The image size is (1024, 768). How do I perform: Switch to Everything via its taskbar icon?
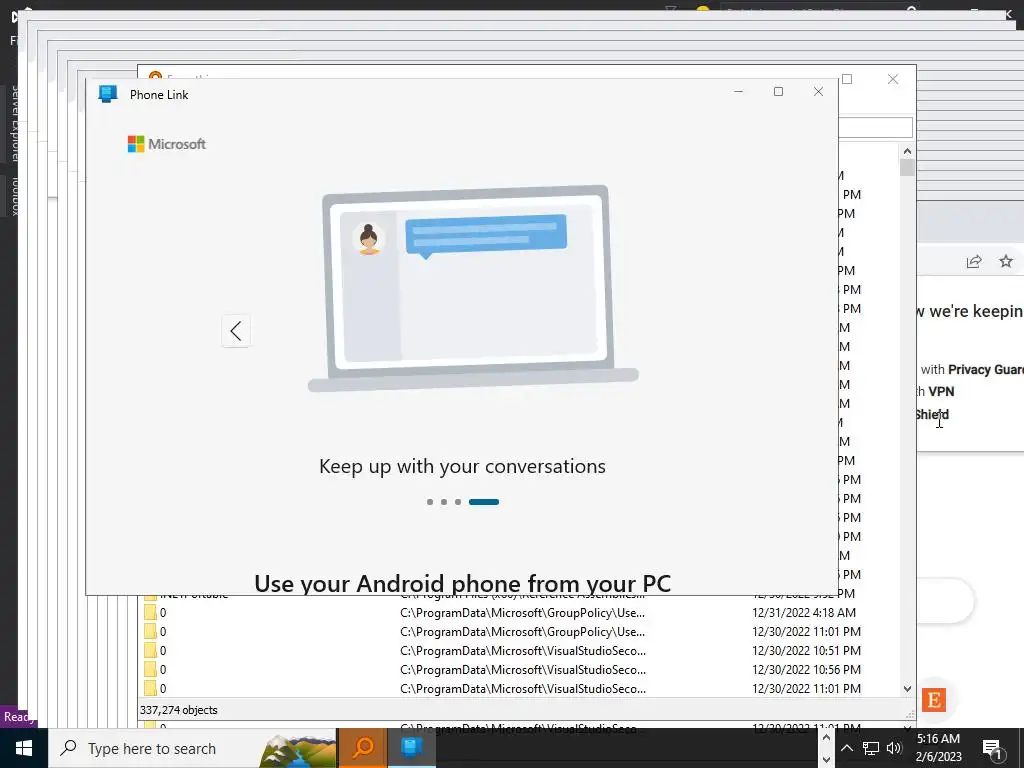point(362,748)
